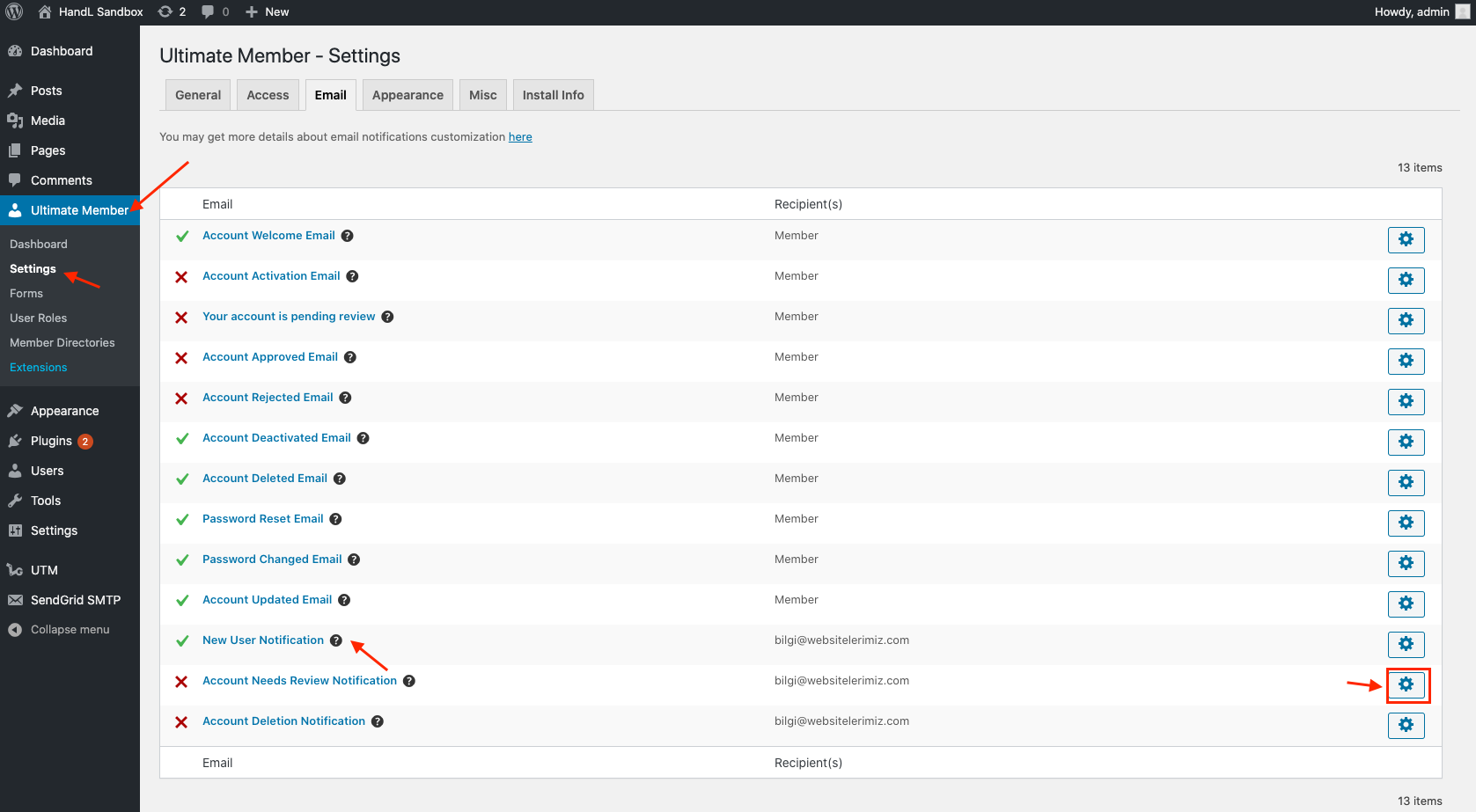Screen dimensions: 1476x812
Task: Open Member Directories submenu item
Action: tap(62, 343)
